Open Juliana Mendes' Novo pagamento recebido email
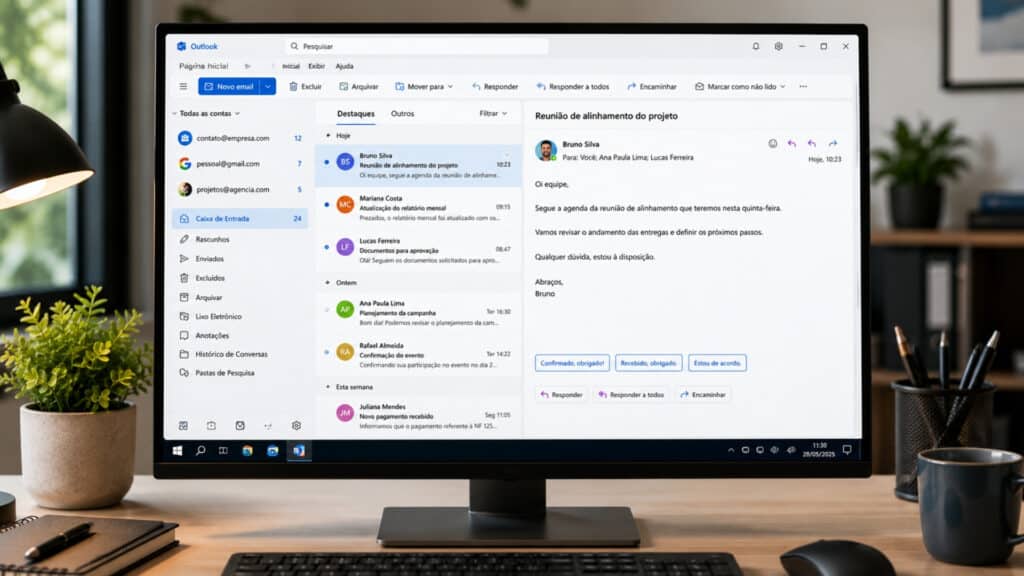Image resolution: width=1024 pixels, height=576 pixels. (x=419, y=416)
